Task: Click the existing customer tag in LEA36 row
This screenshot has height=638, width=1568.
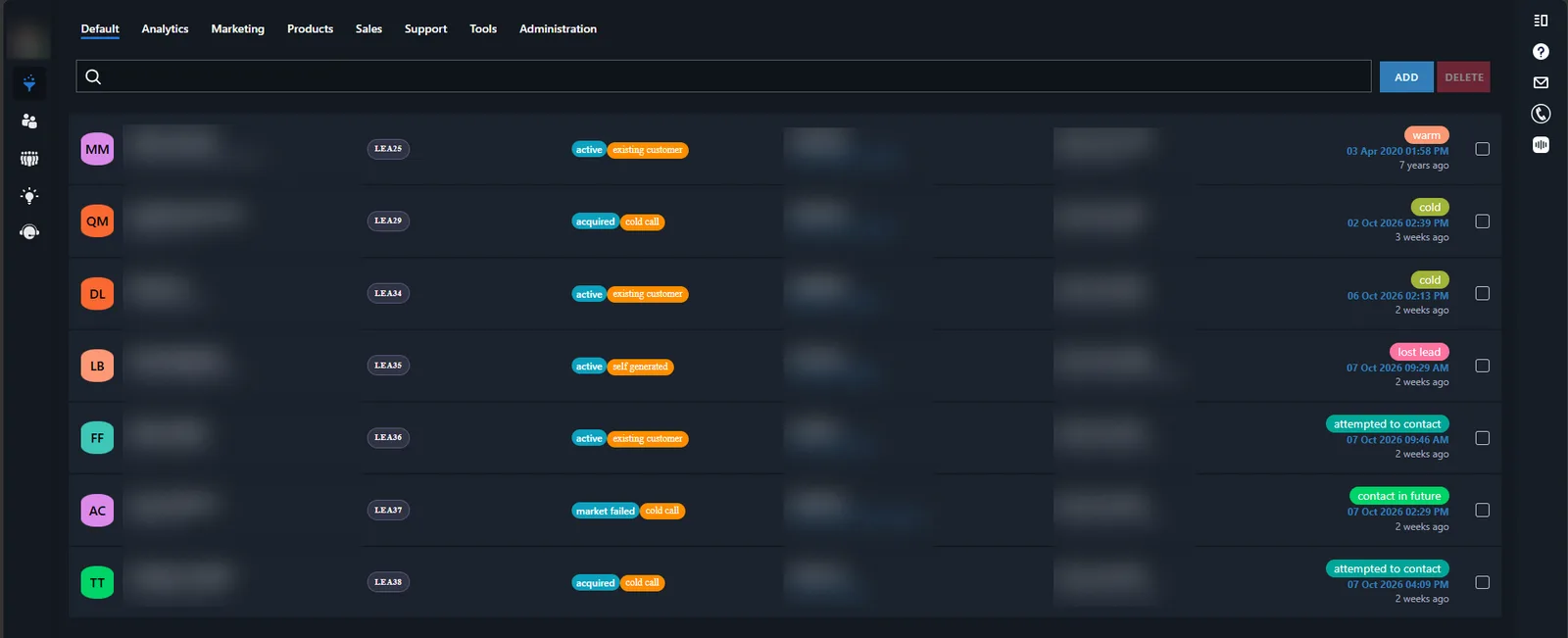Action: [x=647, y=439]
